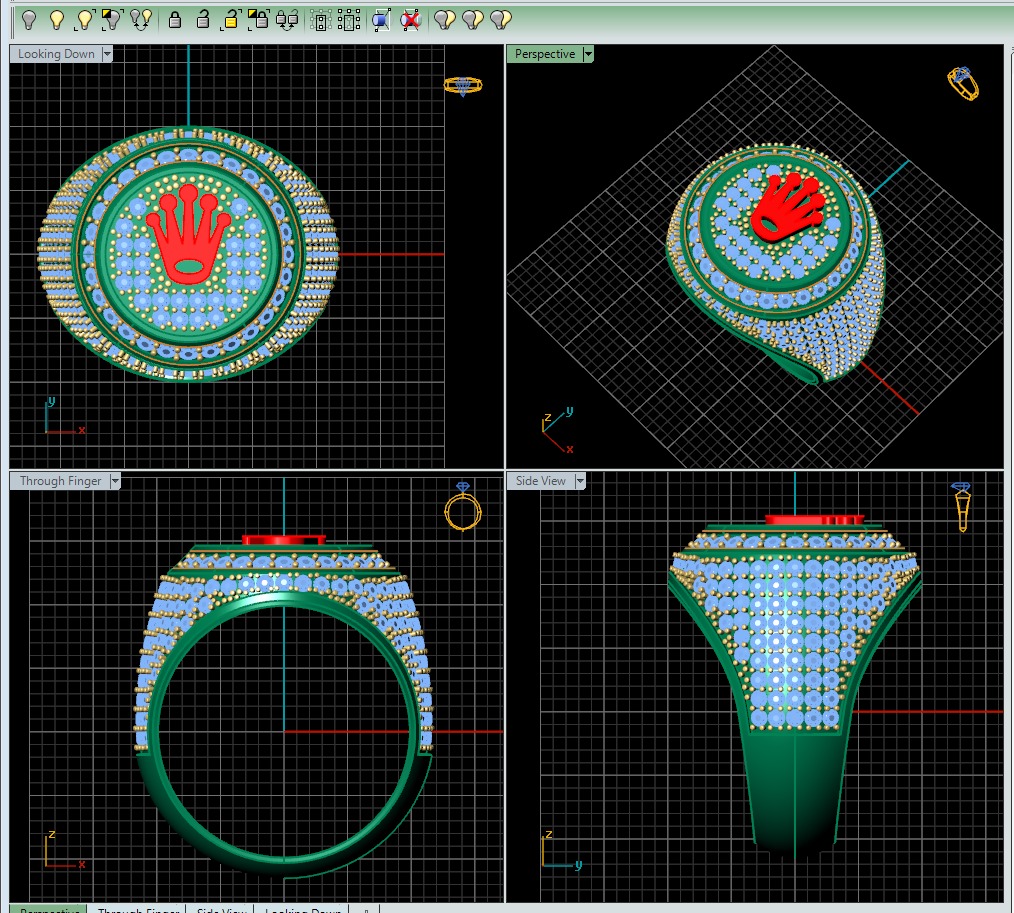Click the red X disable clipping icon
The height and width of the screenshot is (913, 1014).
tap(411, 21)
